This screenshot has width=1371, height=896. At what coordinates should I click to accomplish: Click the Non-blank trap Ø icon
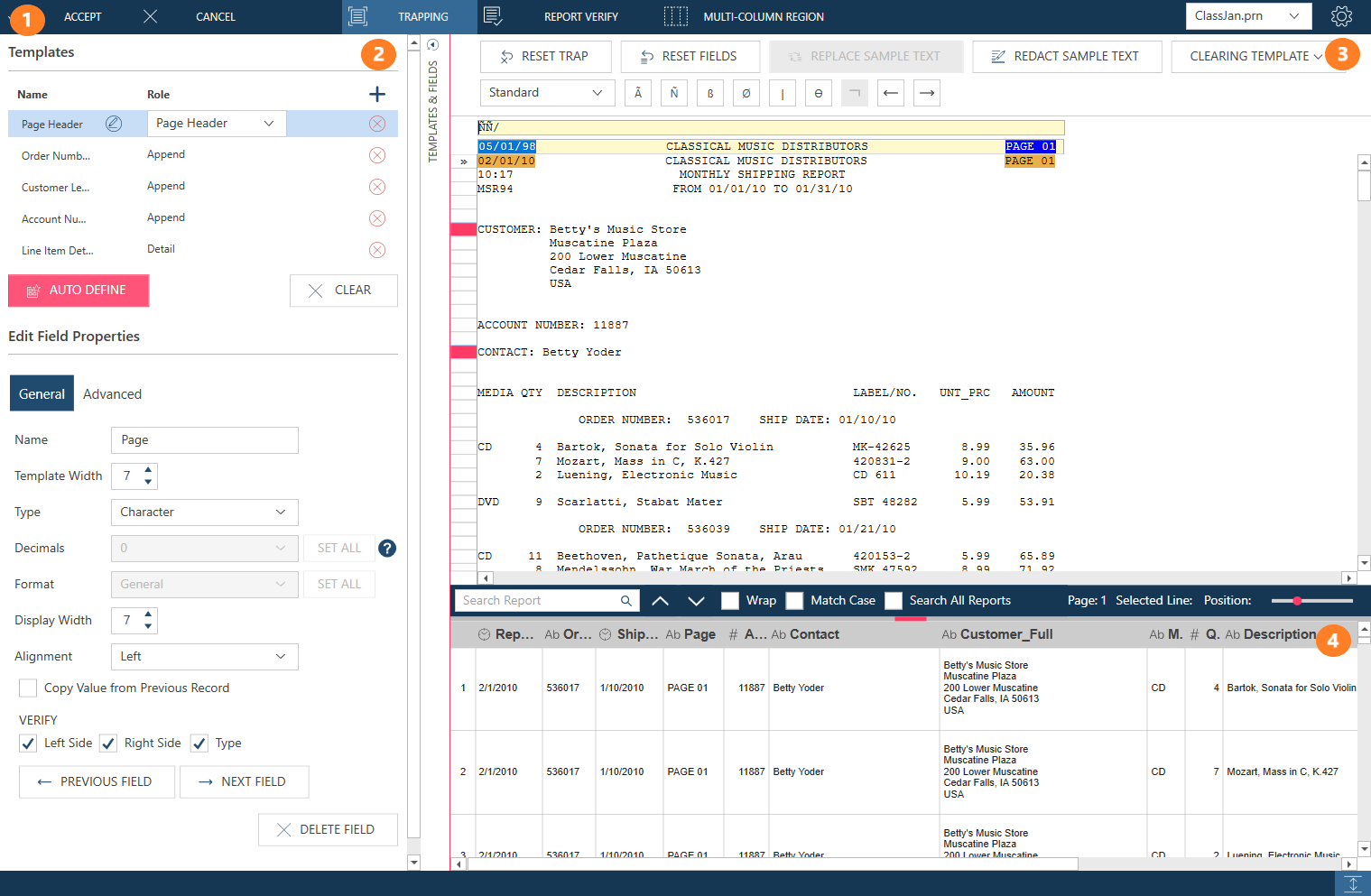[746, 93]
